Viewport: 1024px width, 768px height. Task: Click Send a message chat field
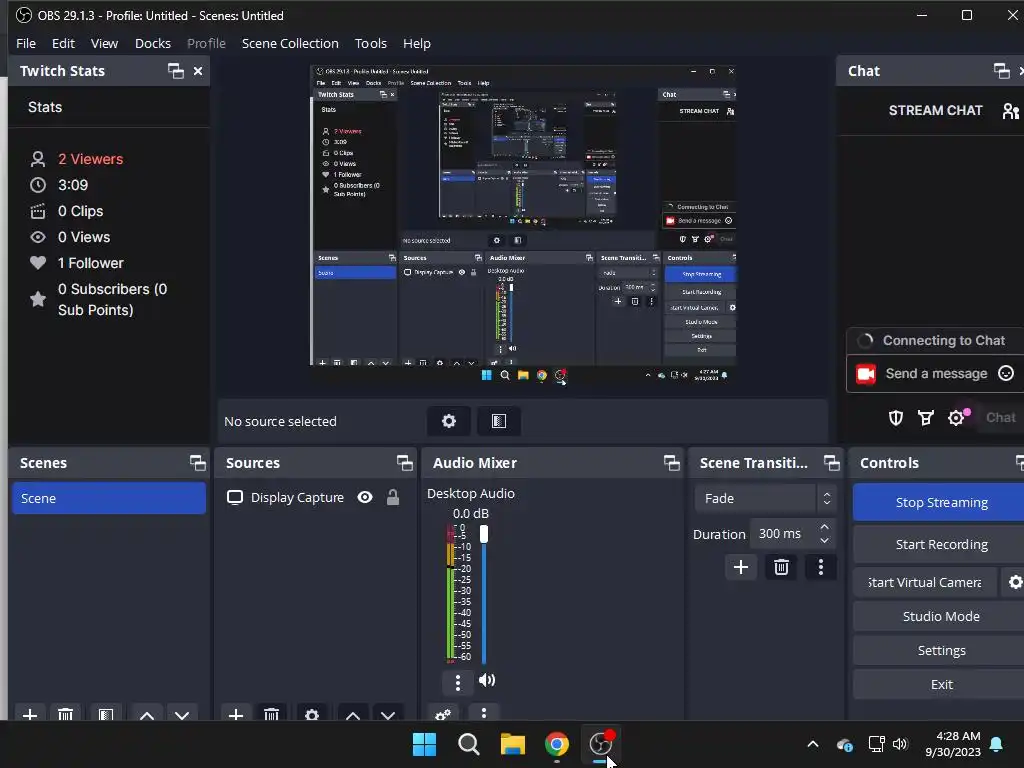[x=935, y=374]
